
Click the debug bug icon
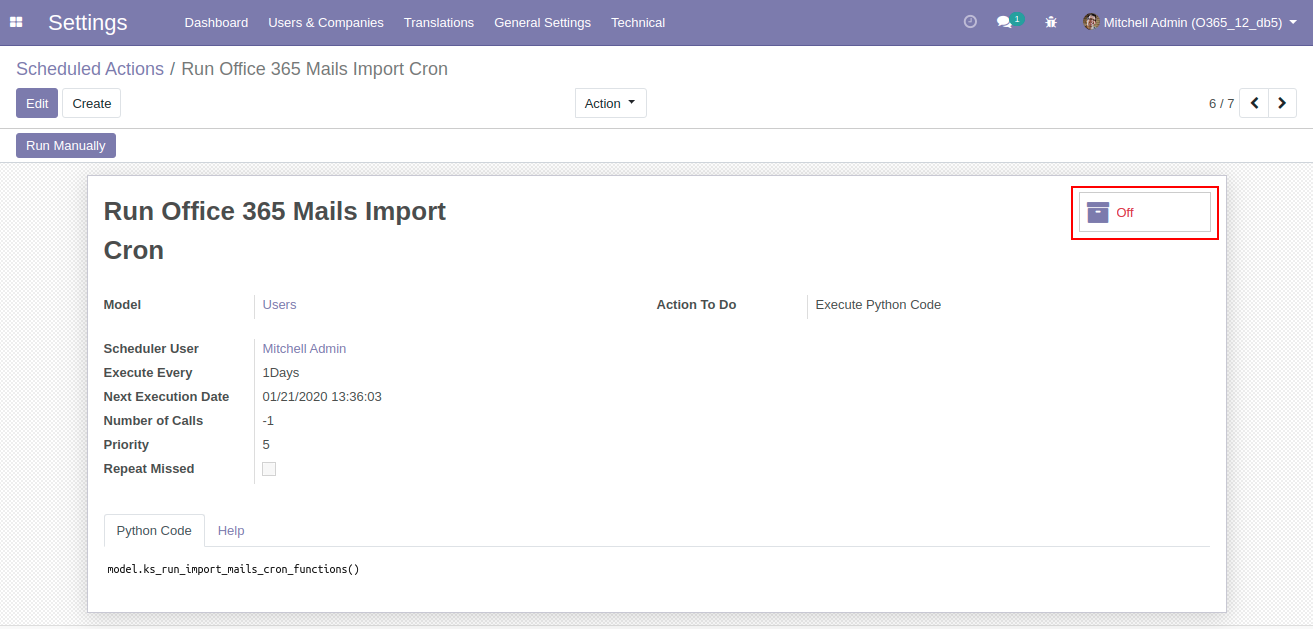pyautogui.click(x=1050, y=22)
